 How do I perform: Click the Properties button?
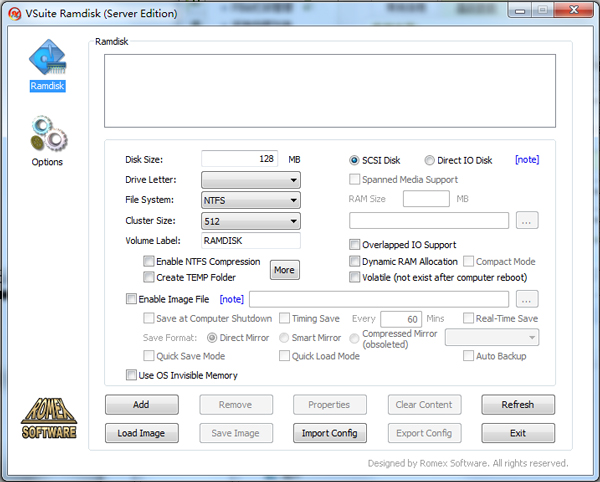pos(330,405)
